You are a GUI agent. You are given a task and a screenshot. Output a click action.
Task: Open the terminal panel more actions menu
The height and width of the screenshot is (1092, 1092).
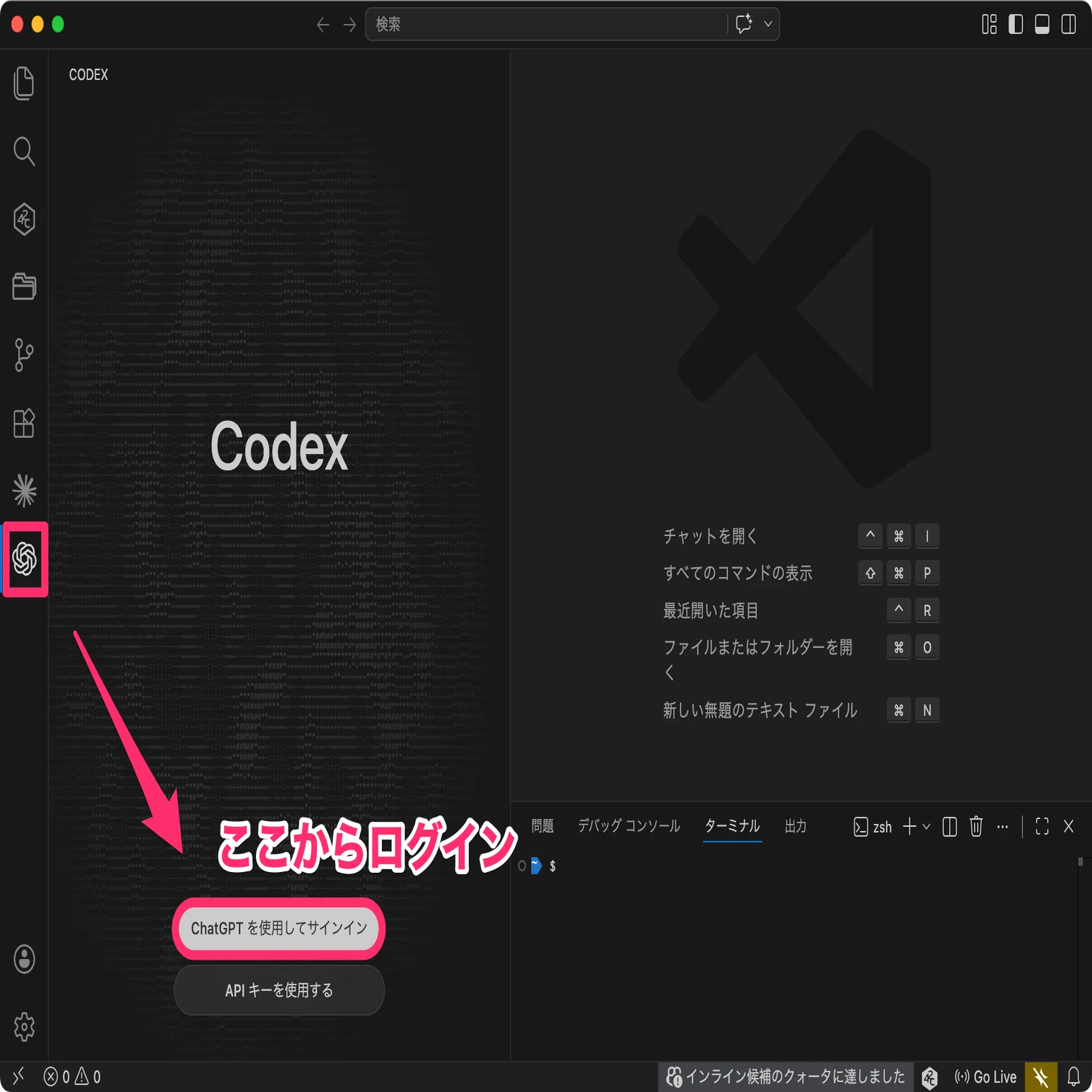tap(1002, 826)
